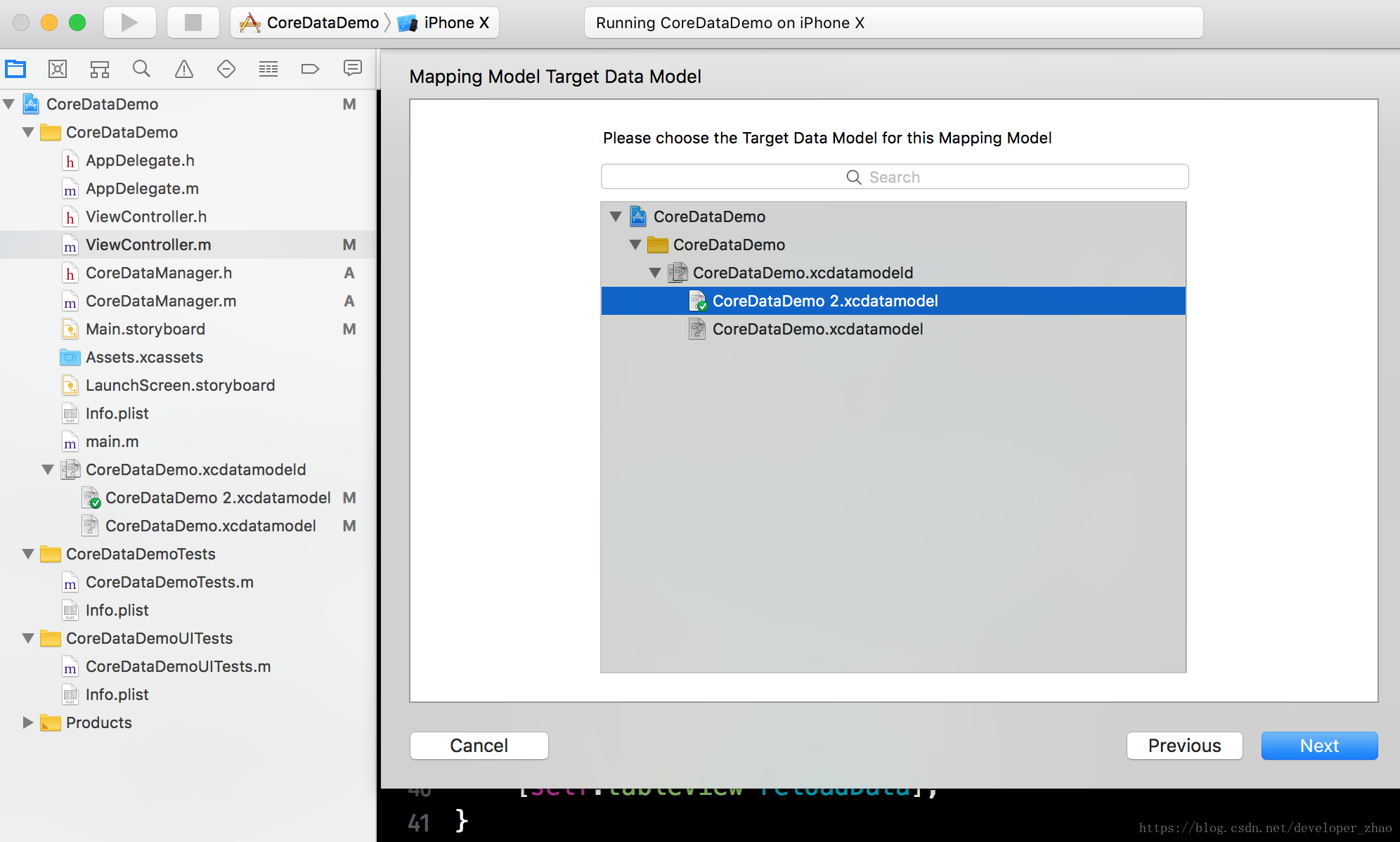1400x842 pixels.
Task: Open the Debug navigator
Action: [x=268, y=69]
